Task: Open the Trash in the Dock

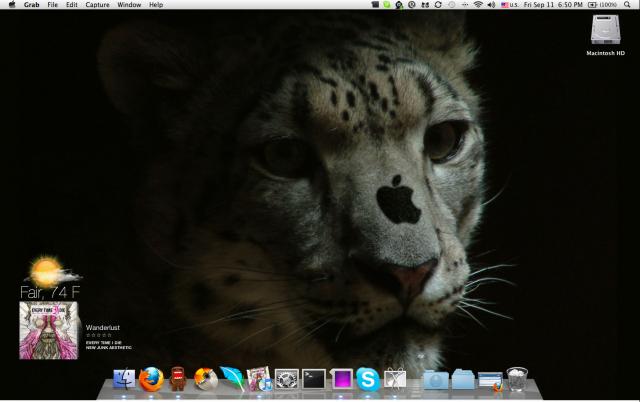Action: tap(517, 379)
